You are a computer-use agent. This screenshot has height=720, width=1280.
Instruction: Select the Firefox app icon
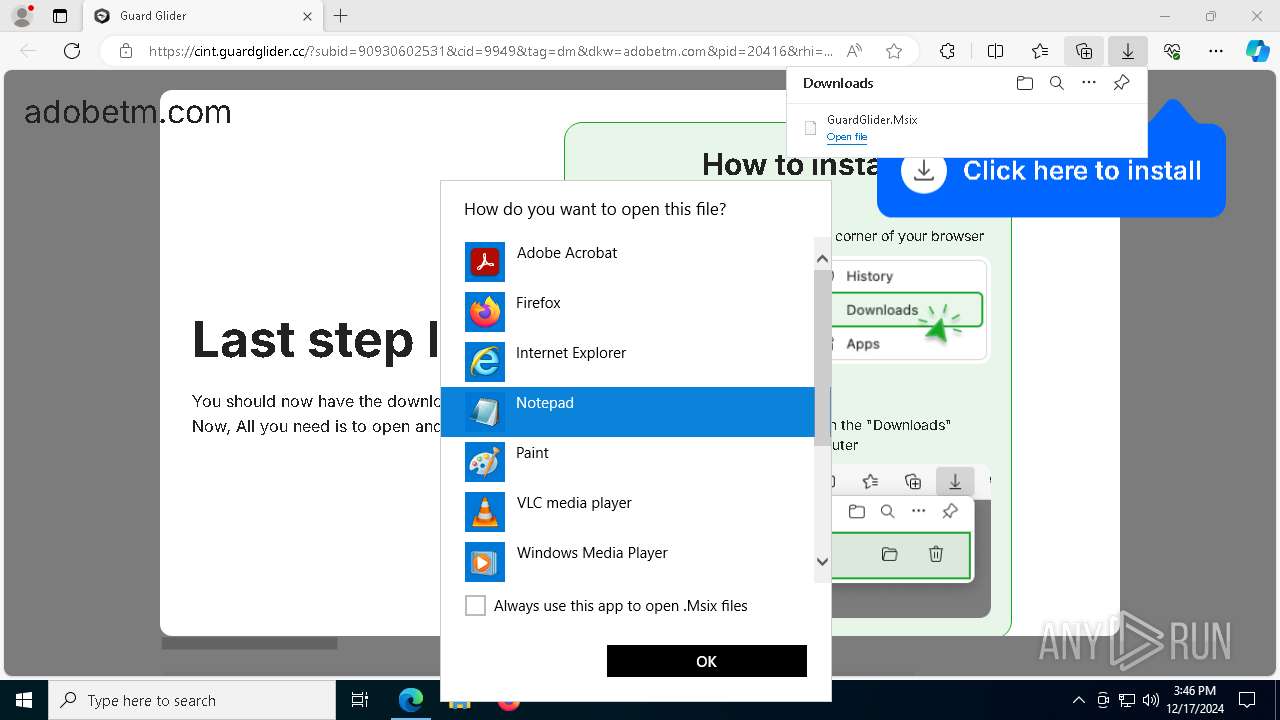485,312
